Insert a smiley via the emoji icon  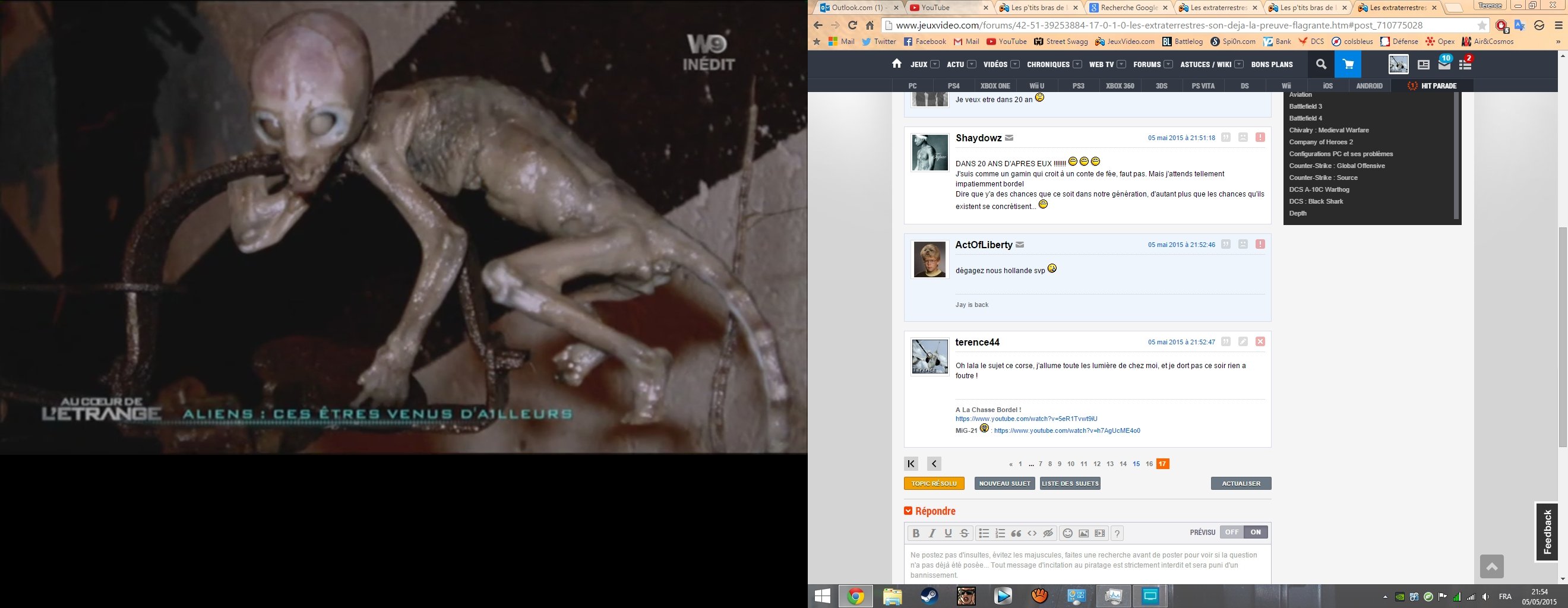[1067, 533]
